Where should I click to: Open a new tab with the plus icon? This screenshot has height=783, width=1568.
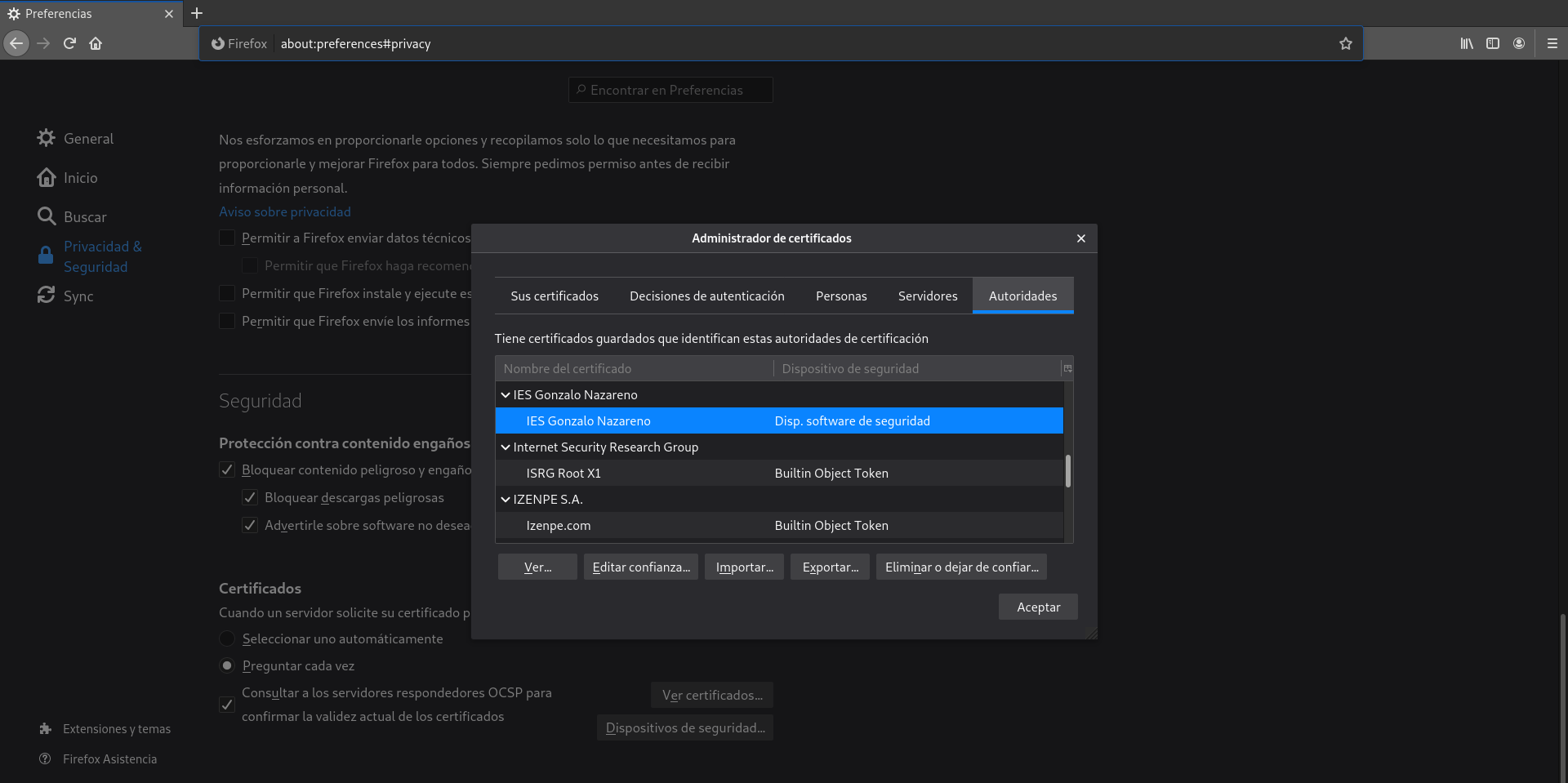point(197,13)
